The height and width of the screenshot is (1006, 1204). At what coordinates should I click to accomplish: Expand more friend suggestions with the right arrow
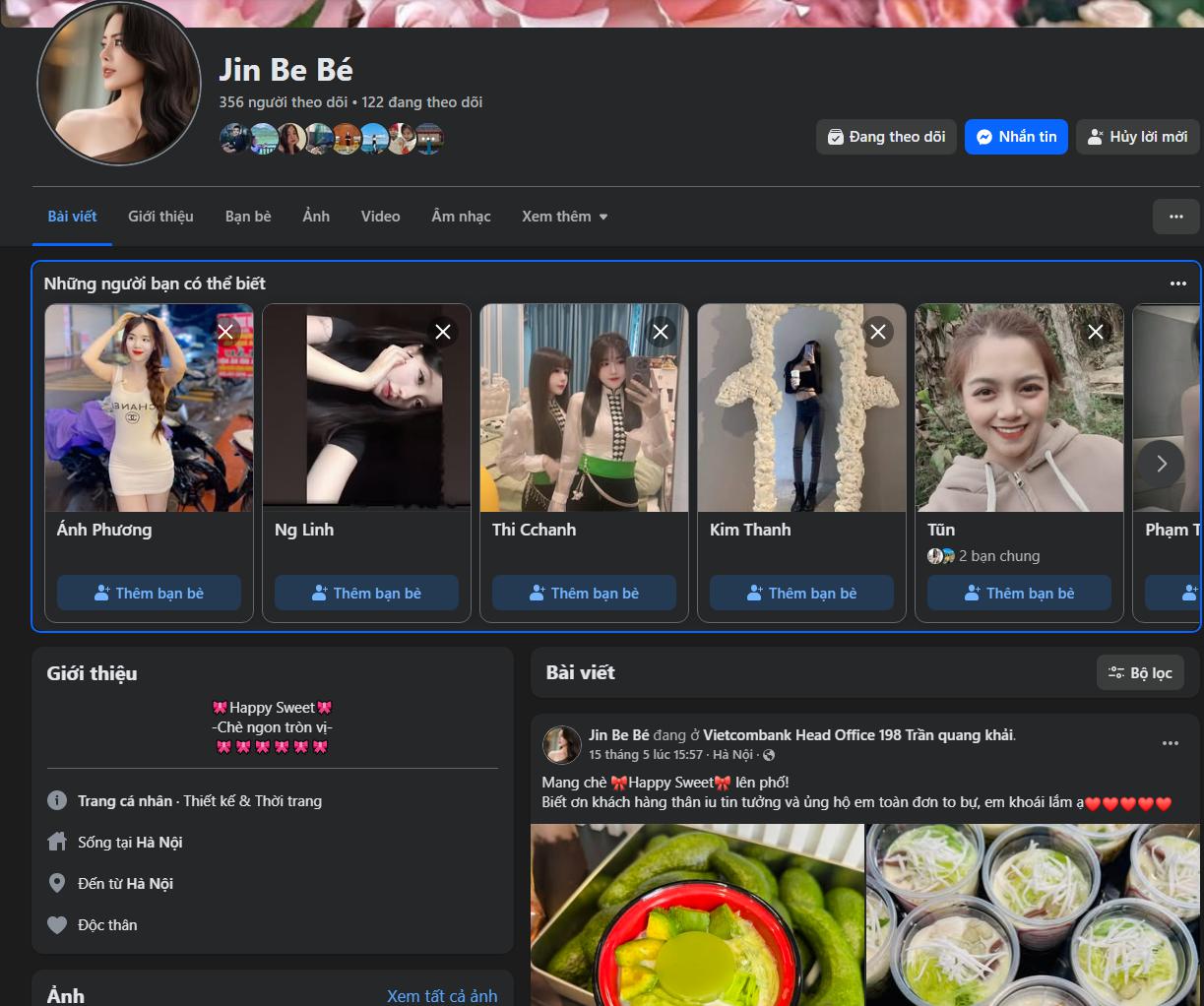point(1161,463)
